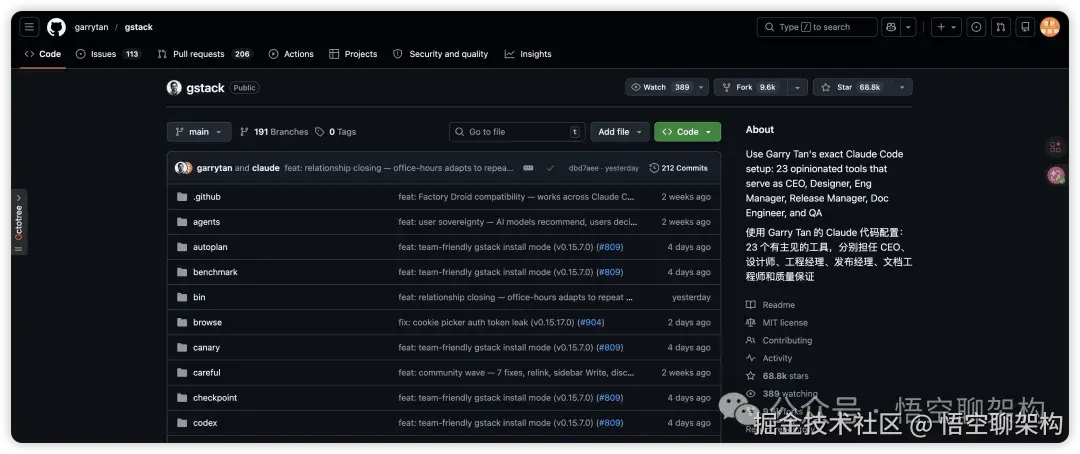Open the careful folder
The image size is (1080, 454).
[207, 373]
